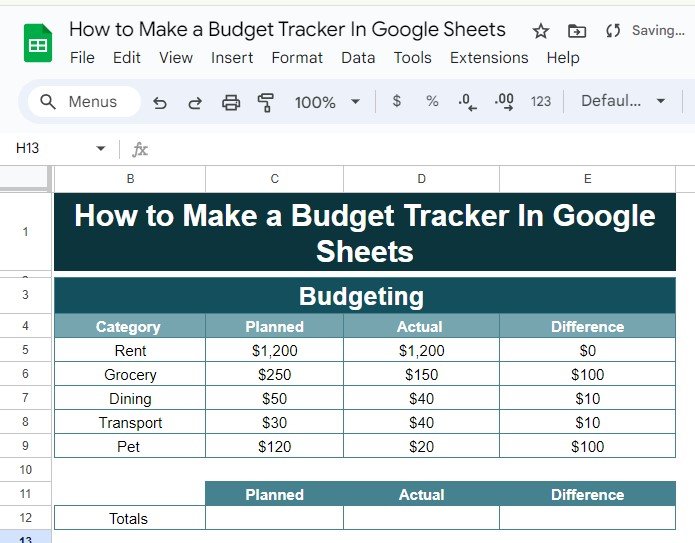695x543 pixels.
Task: Expand the name box dropdown arrow
Action: (101, 148)
